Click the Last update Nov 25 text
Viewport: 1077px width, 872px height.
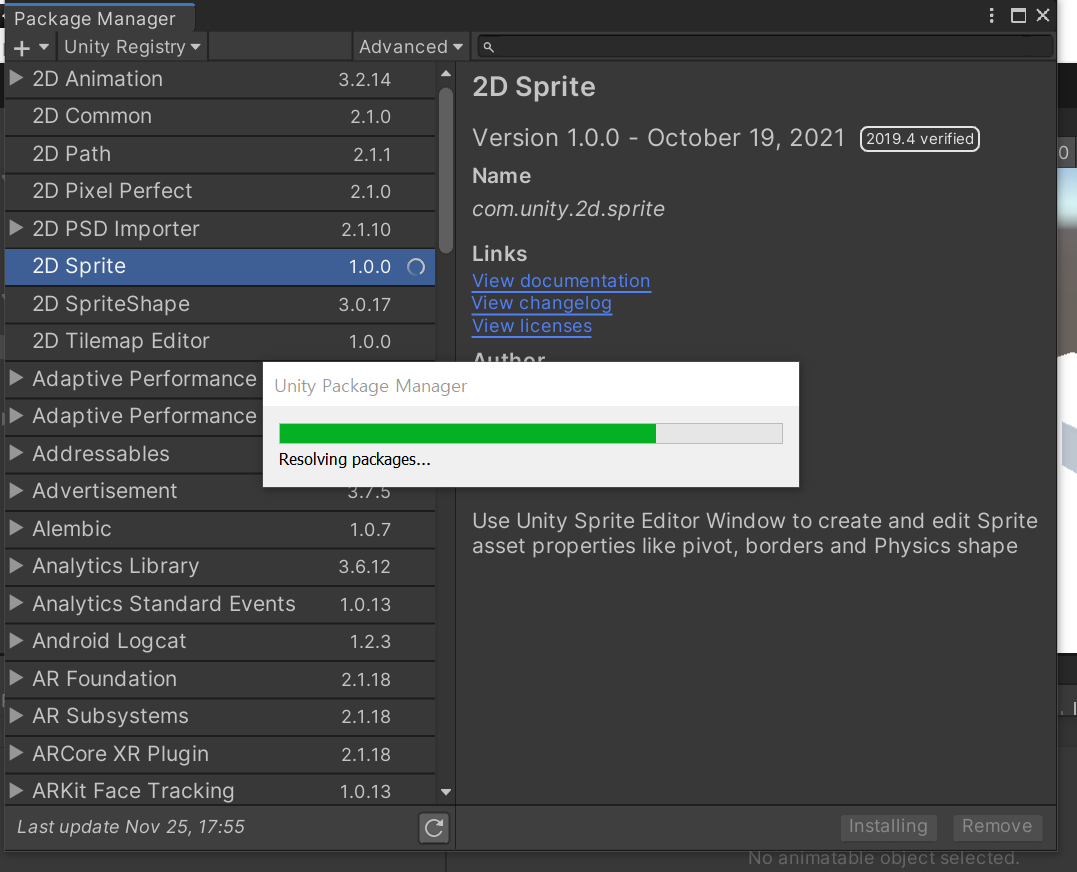(x=131, y=827)
